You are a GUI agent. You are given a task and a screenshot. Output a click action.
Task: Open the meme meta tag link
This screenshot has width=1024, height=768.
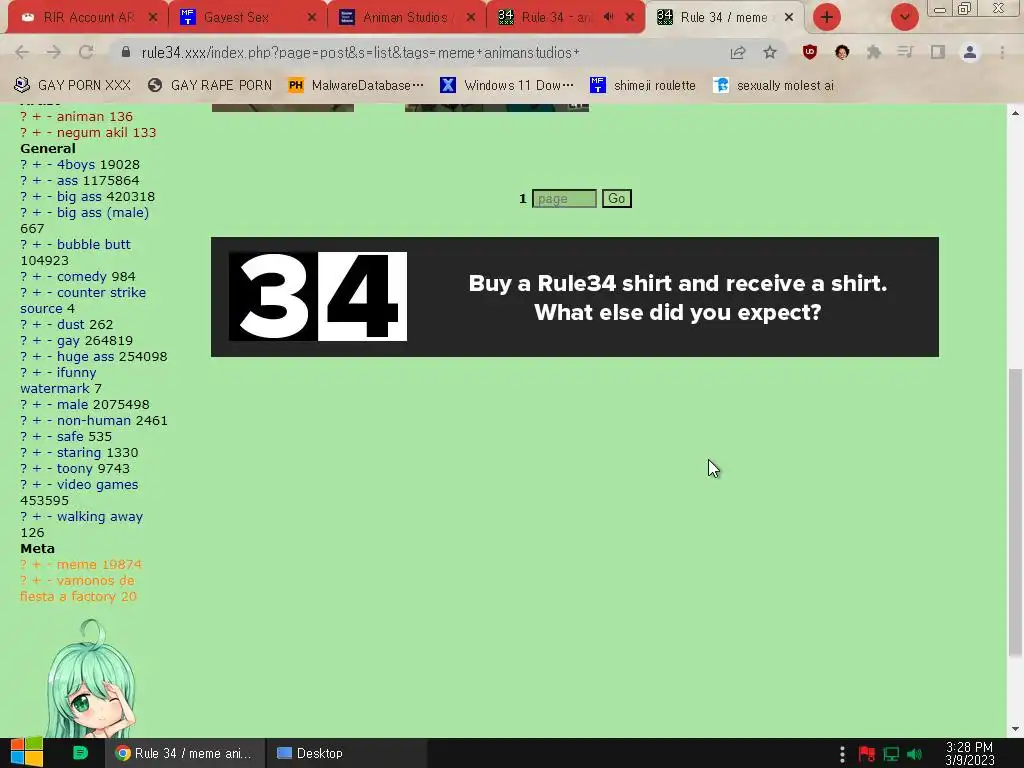click(x=76, y=564)
